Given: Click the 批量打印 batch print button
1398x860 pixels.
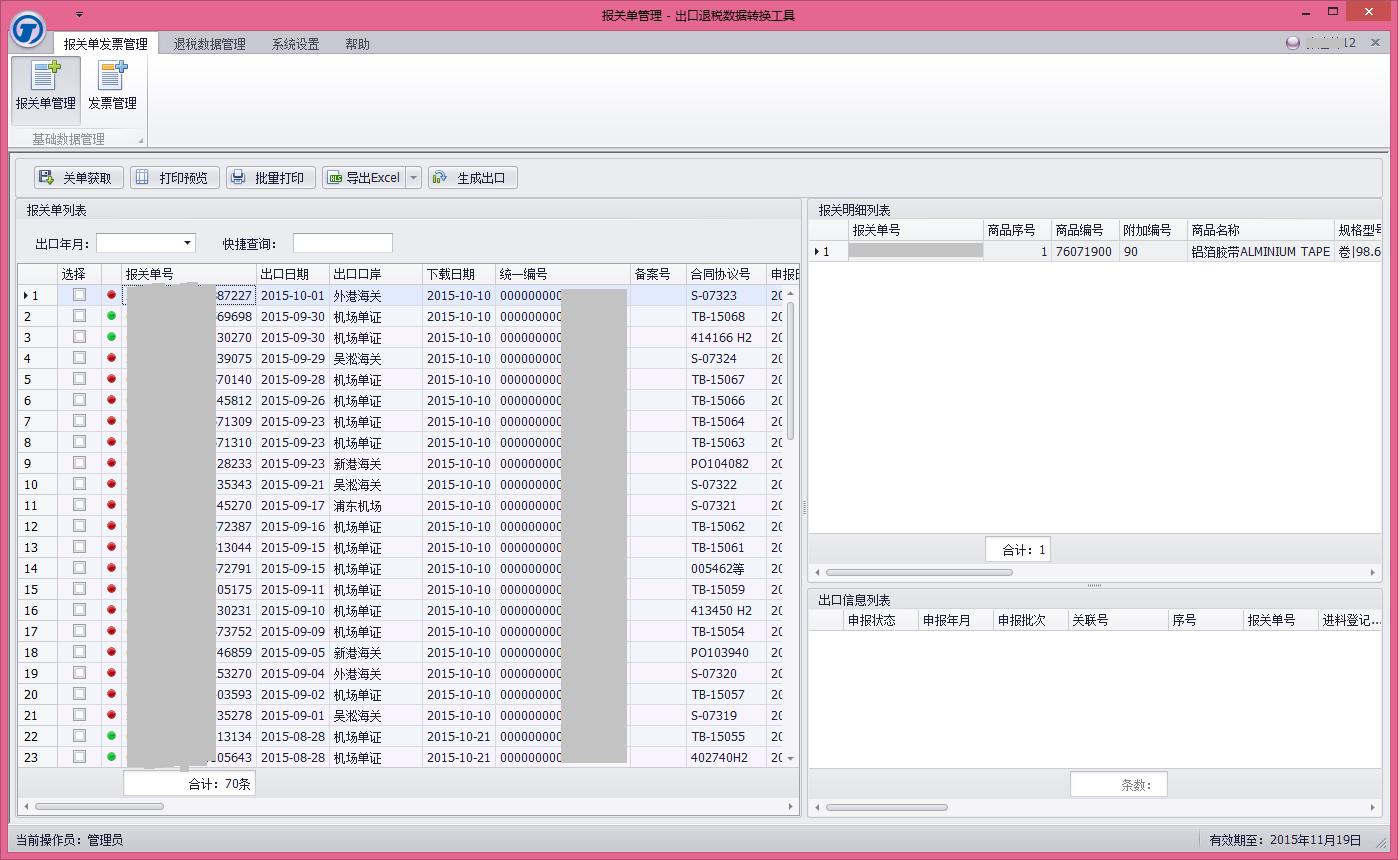Looking at the screenshot, I should [270, 178].
